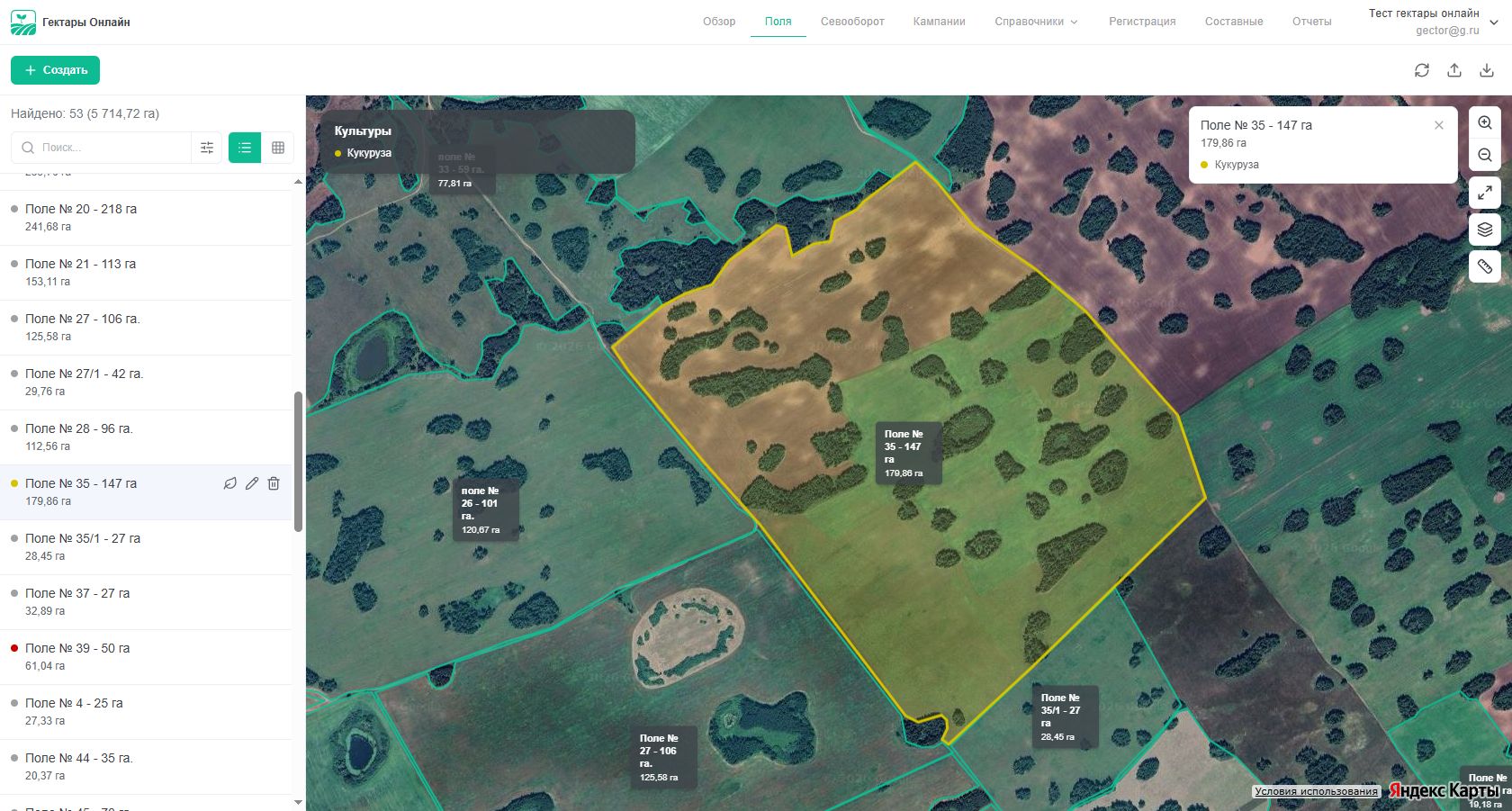Select Поле № 21 - 113 га in list
This screenshot has width=1512, height=811.
(x=146, y=273)
